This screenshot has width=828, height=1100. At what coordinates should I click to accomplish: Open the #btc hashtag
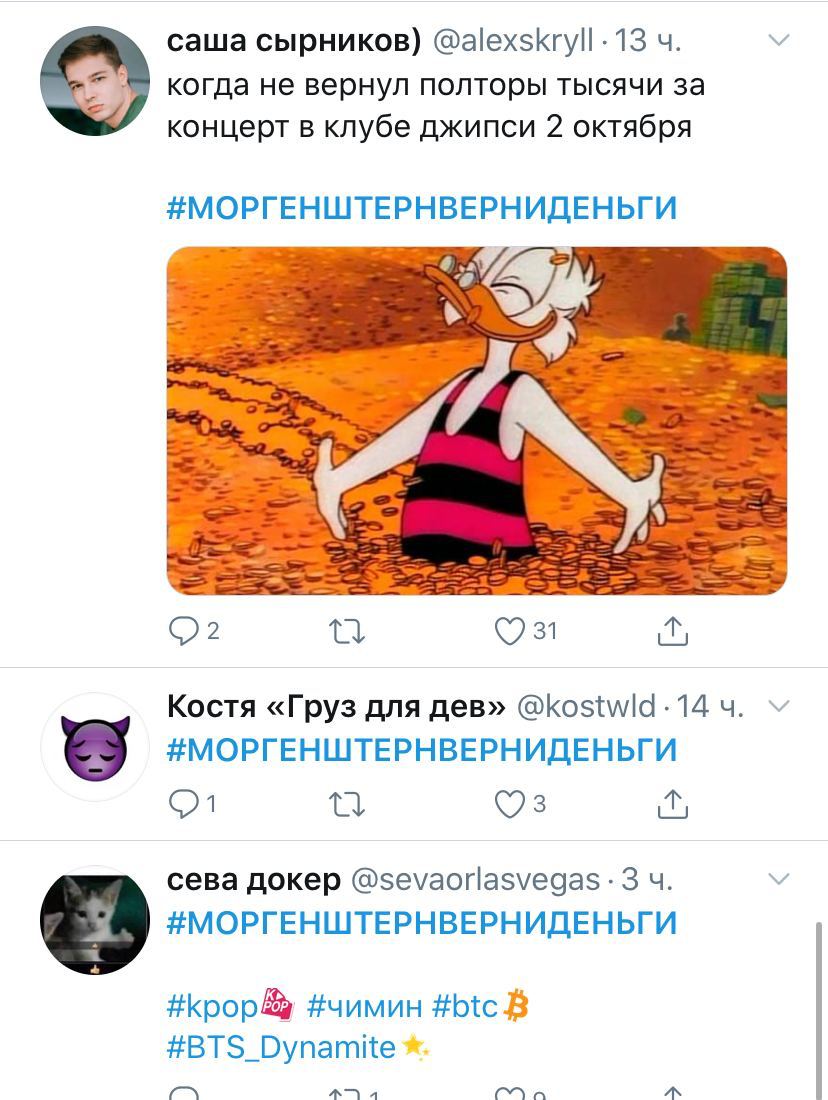465,1006
